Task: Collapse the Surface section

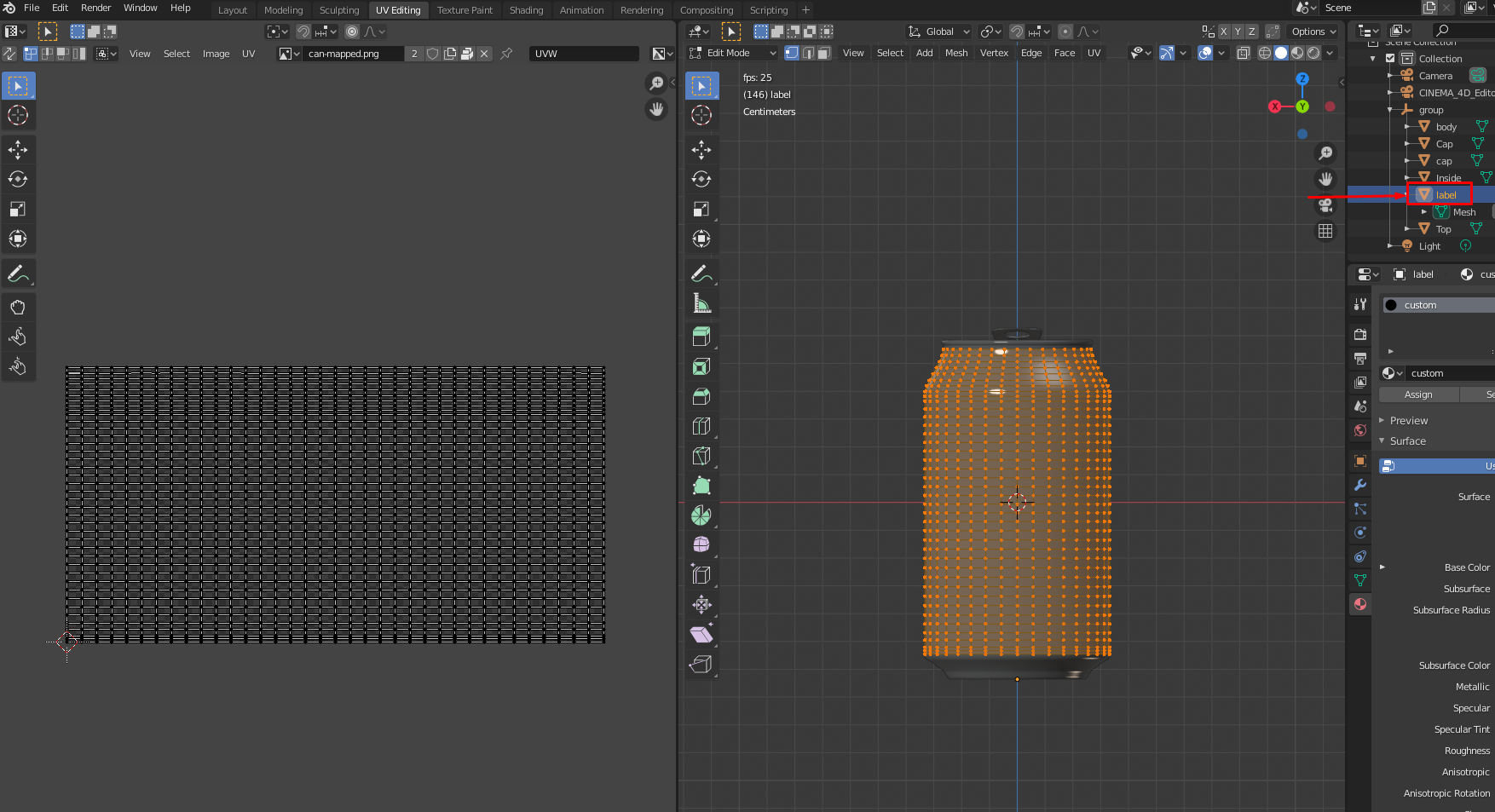Action: pyautogui.click(x=1406, y=441)
